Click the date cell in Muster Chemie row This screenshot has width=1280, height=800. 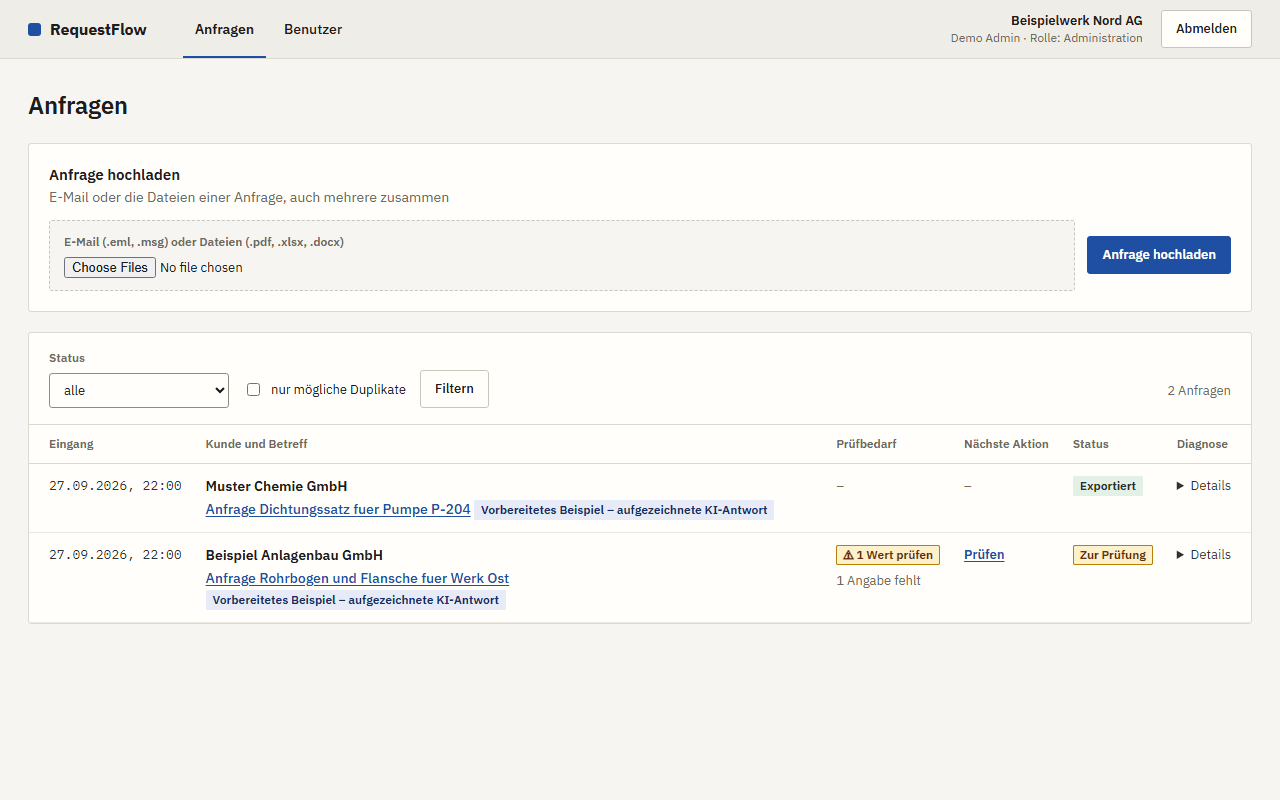[115, 486]
